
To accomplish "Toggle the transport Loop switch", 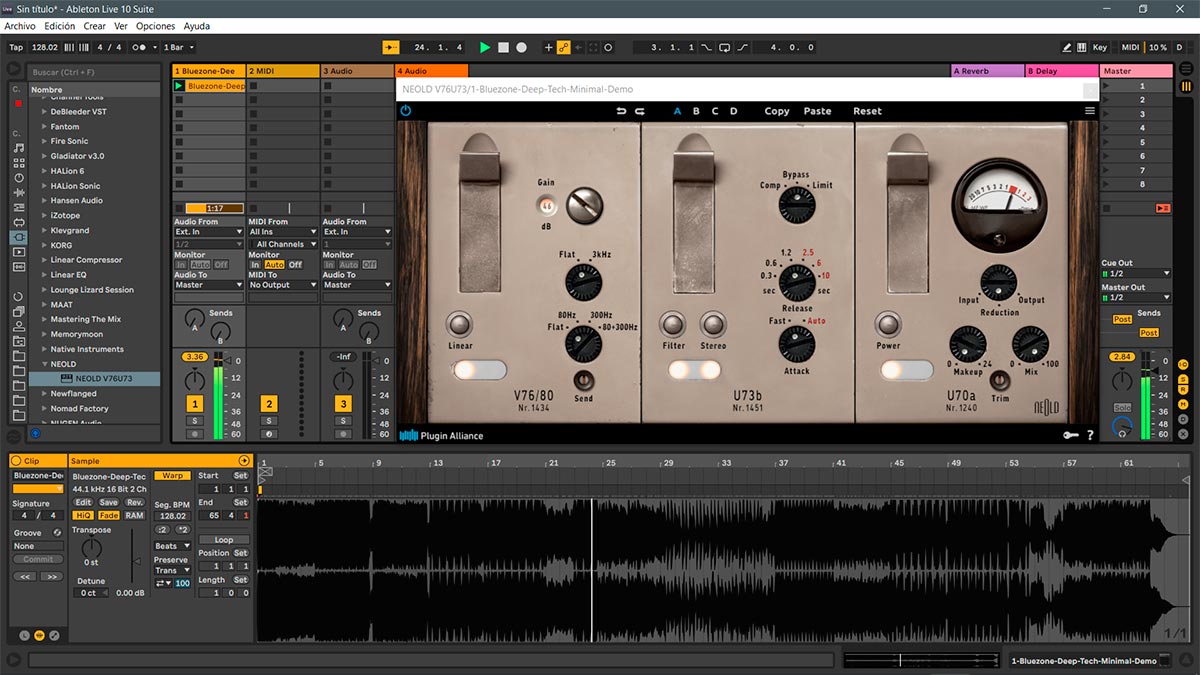I will tap(725, 47).
